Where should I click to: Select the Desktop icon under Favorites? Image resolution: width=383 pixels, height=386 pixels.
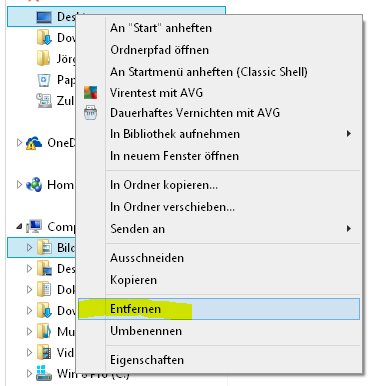[44, 17]
